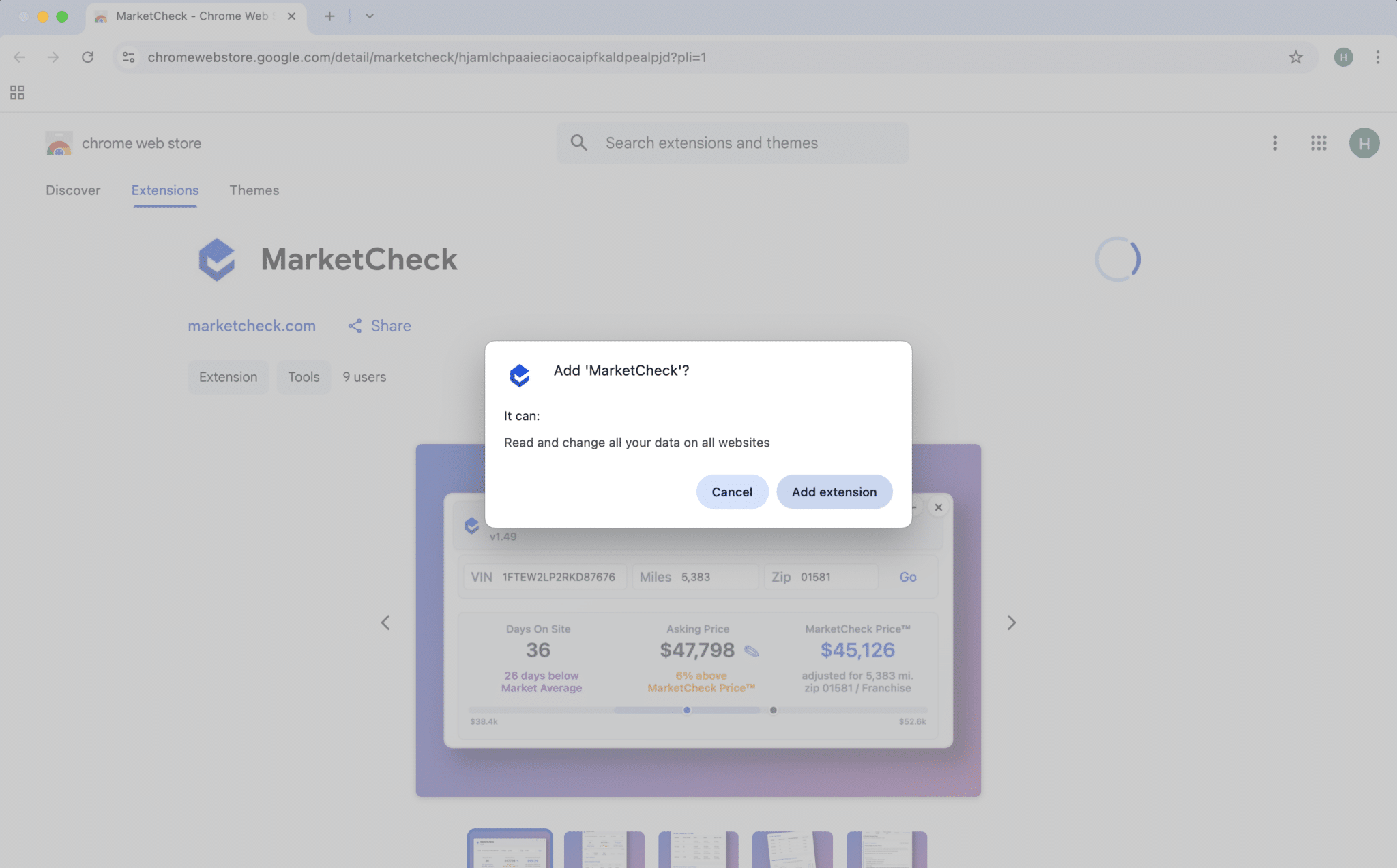Image resolution: width=1397 pixels, height=868 pixels.
Task: Reload the page
Action: click(87, 57)
